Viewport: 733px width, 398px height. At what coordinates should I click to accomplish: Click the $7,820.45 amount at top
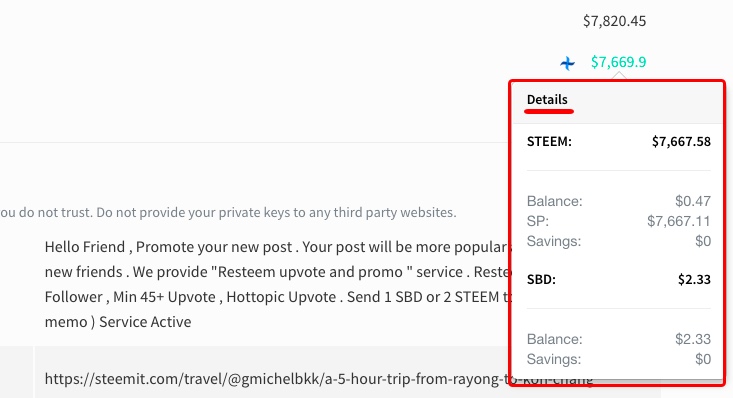(614, 21)
